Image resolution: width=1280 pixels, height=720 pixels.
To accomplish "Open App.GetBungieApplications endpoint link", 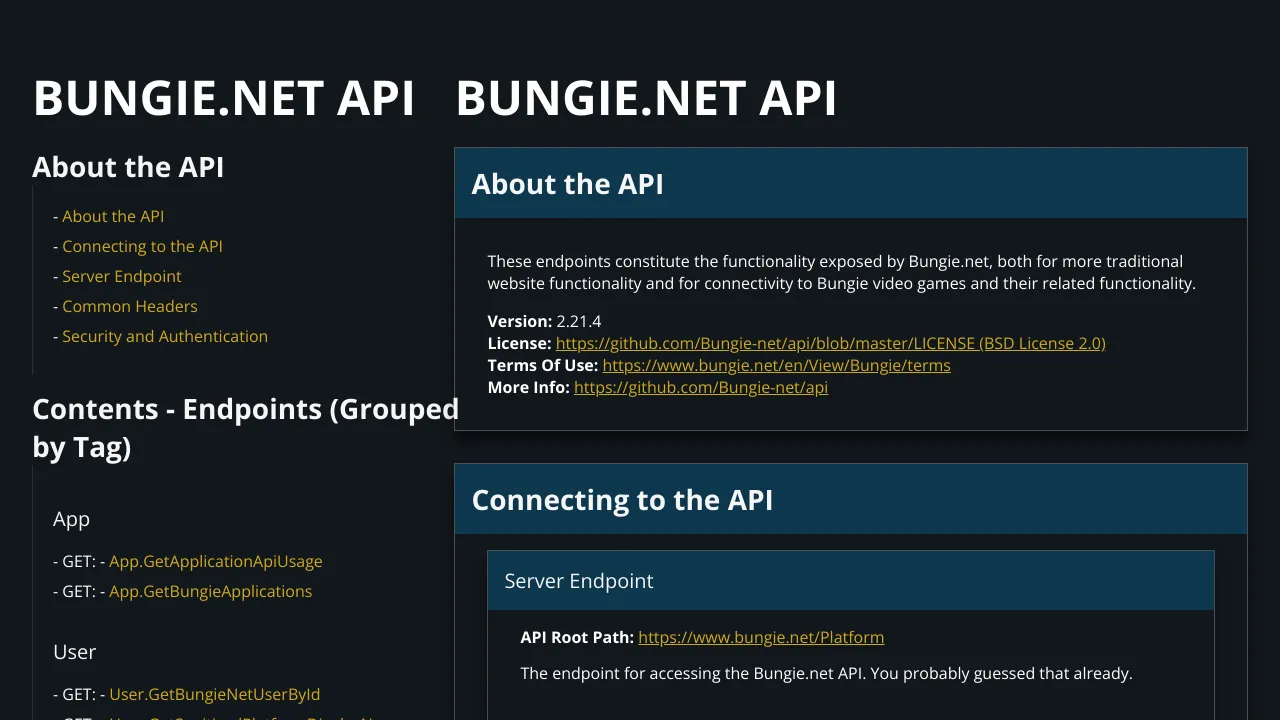I will pos(210,591).
